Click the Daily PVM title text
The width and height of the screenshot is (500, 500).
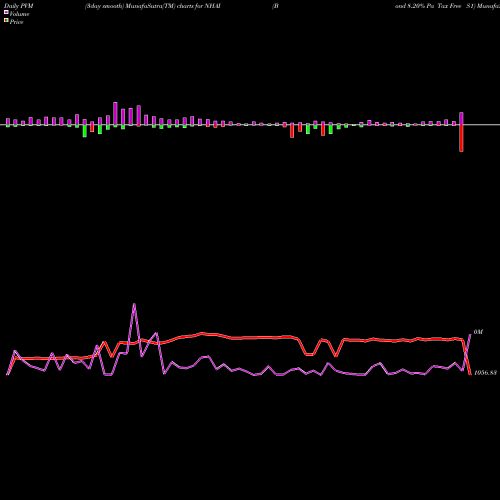pyautogui.click(x=19, y=6)
